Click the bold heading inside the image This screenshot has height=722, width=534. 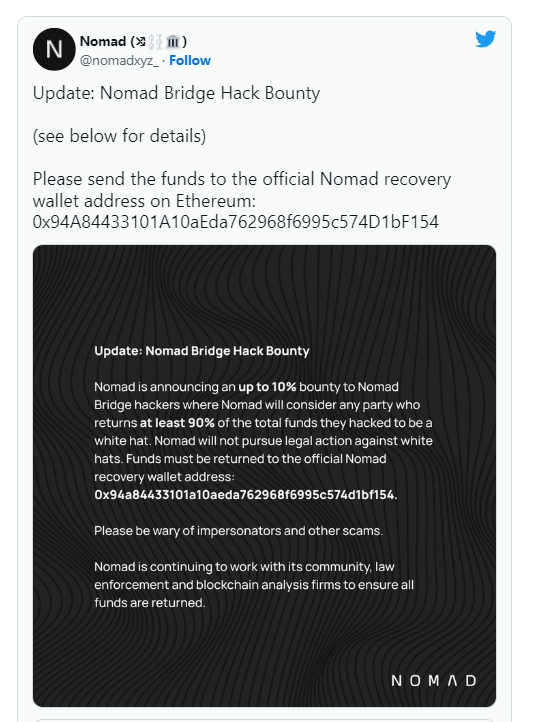pyautogui.click(x=202, y=351)
